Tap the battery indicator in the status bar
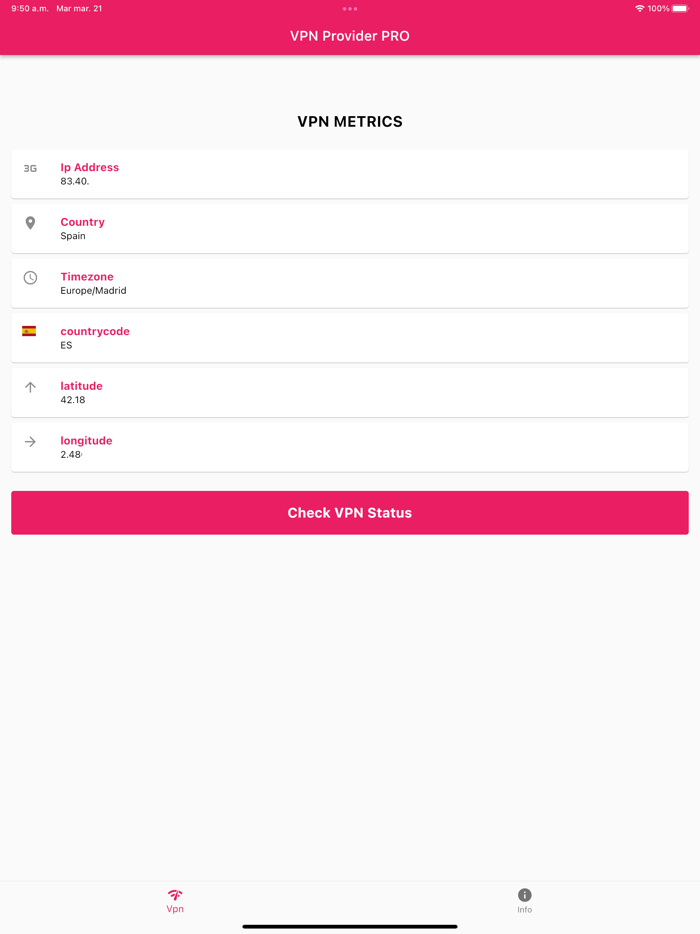700x934 pixels. 681,8
